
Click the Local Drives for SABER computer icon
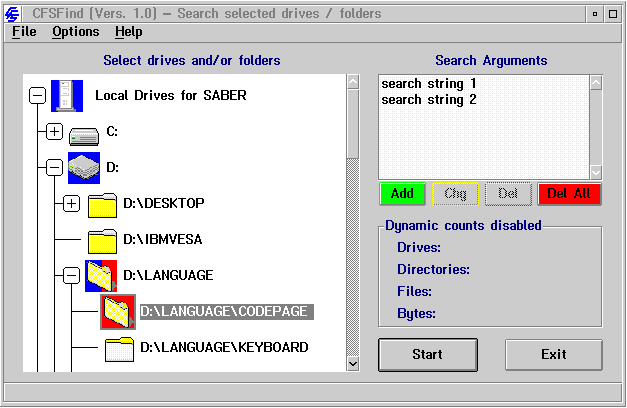67,96
